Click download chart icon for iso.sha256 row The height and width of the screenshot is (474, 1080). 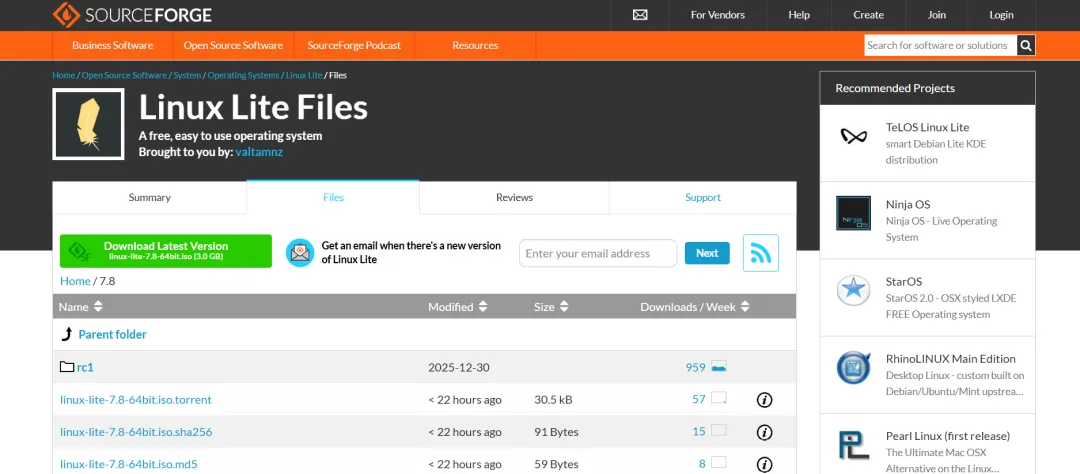[x=718, y=430]
